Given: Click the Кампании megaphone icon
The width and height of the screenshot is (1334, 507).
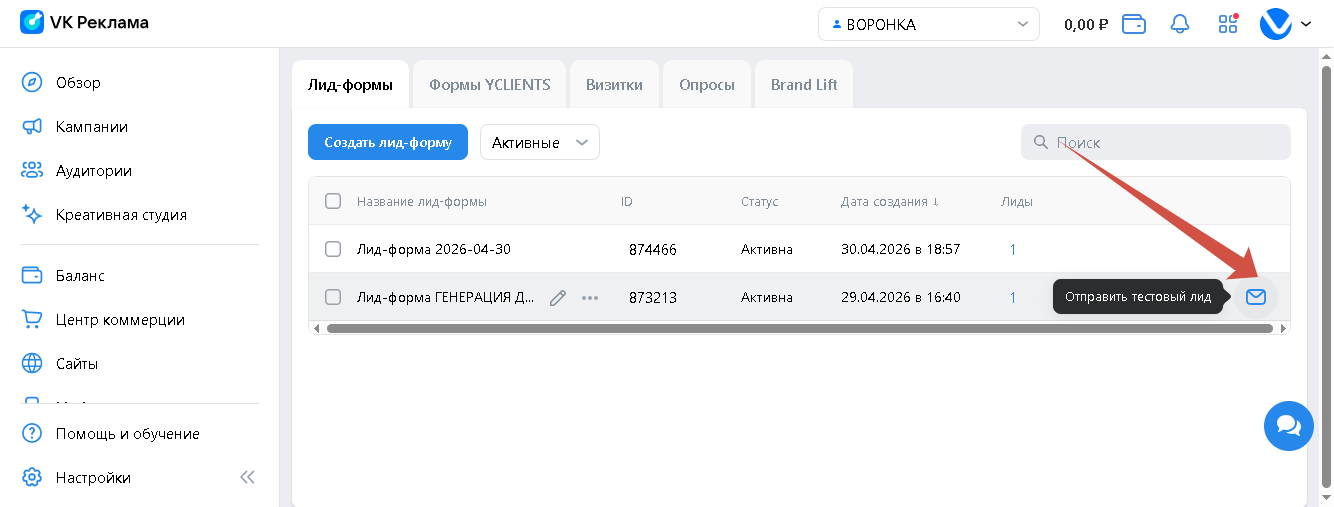Looking at the screenshot, I should 32,127.
